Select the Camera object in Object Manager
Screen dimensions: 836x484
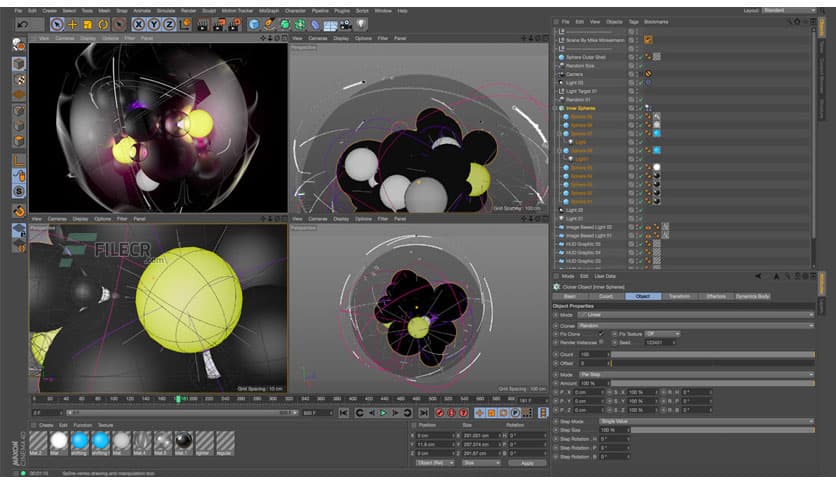click(574, 74)
